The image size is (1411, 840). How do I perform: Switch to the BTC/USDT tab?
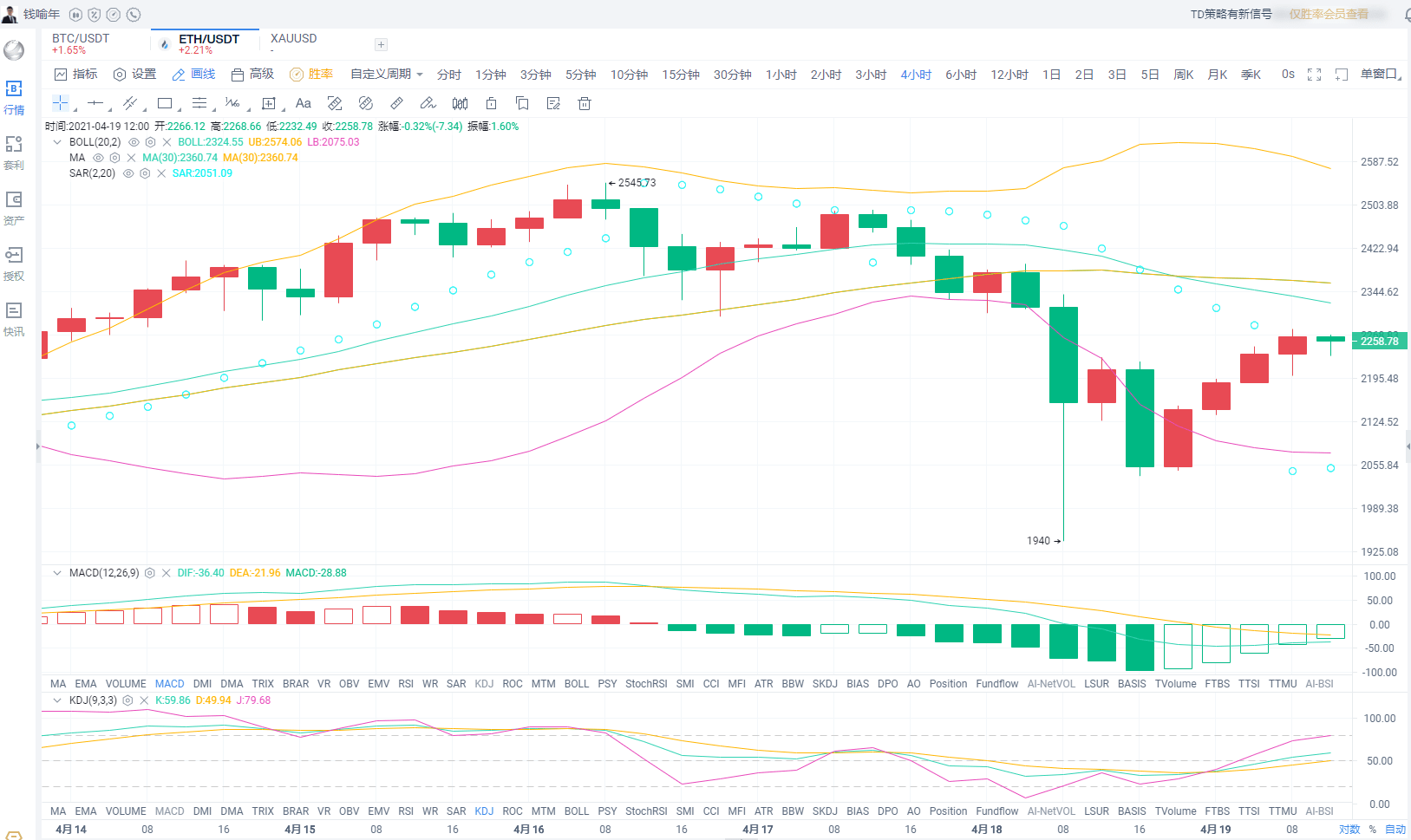tap(81, 43)
